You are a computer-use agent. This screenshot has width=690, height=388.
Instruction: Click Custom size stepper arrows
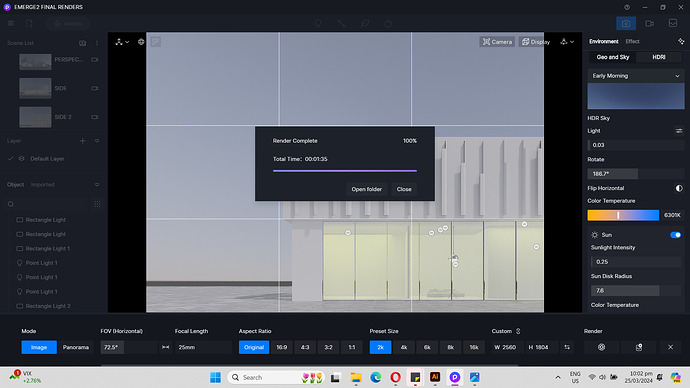pyautogui.click(x=518, y=331)
